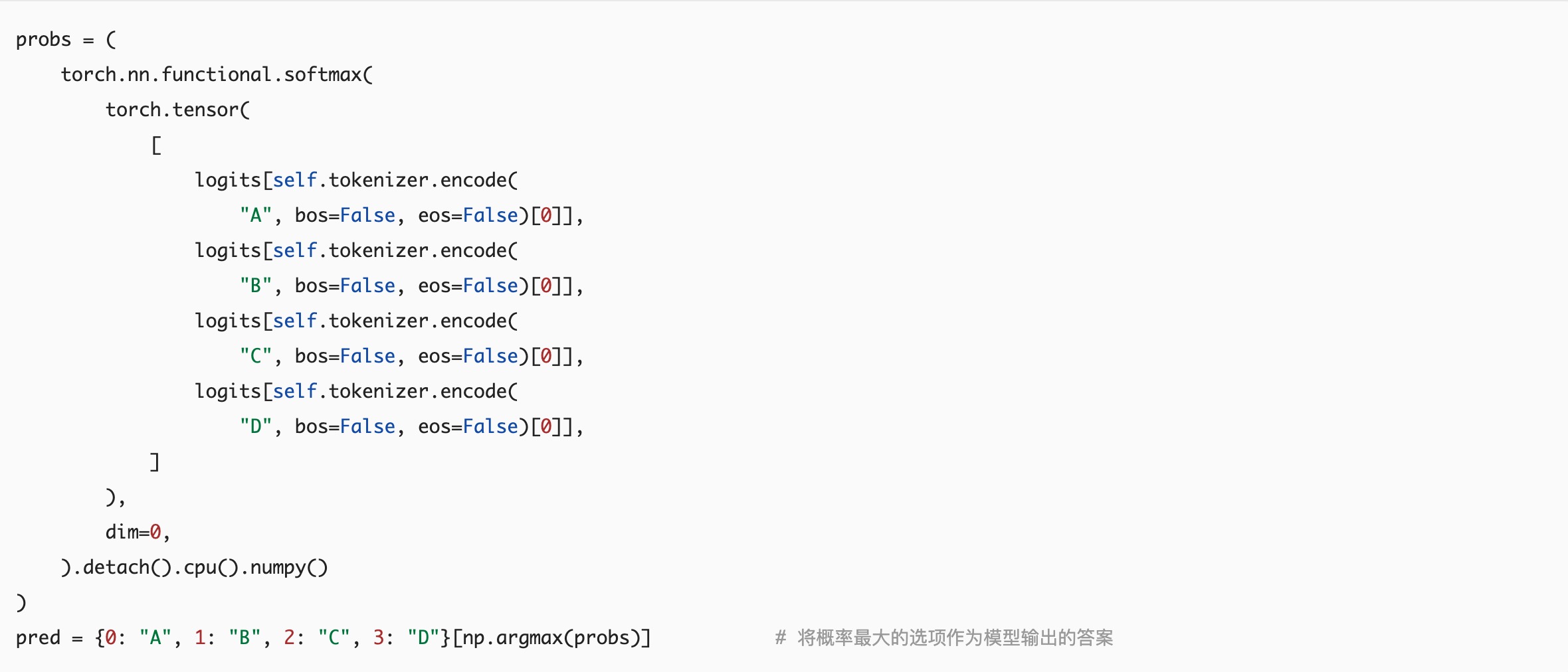Click the "B" string literal in encode
Viewport: 1568px width, 672px height.
point(256,286)
